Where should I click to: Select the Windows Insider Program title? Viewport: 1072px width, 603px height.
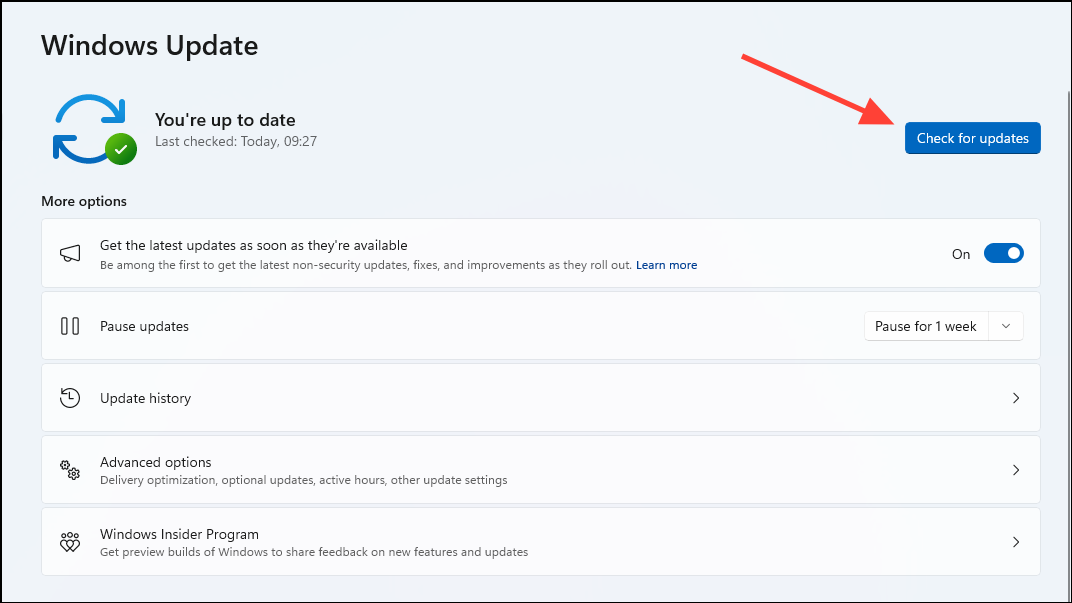point(179,534)
